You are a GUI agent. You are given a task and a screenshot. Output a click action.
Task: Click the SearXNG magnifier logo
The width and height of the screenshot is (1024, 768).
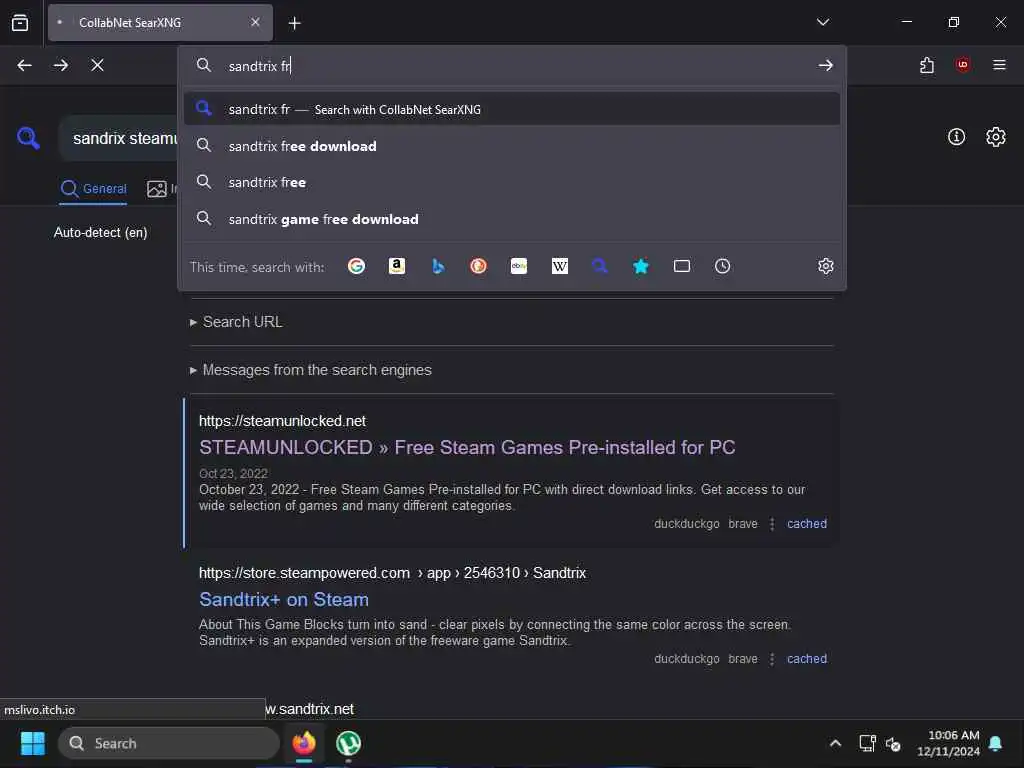[28, 138]
